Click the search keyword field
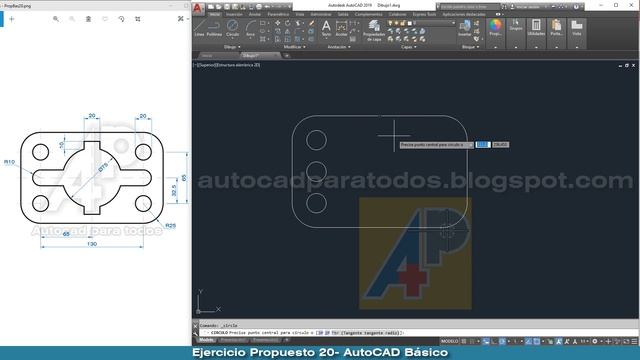Image resolution: width=640 pixels, height=360 pixels. coord(469,7)
